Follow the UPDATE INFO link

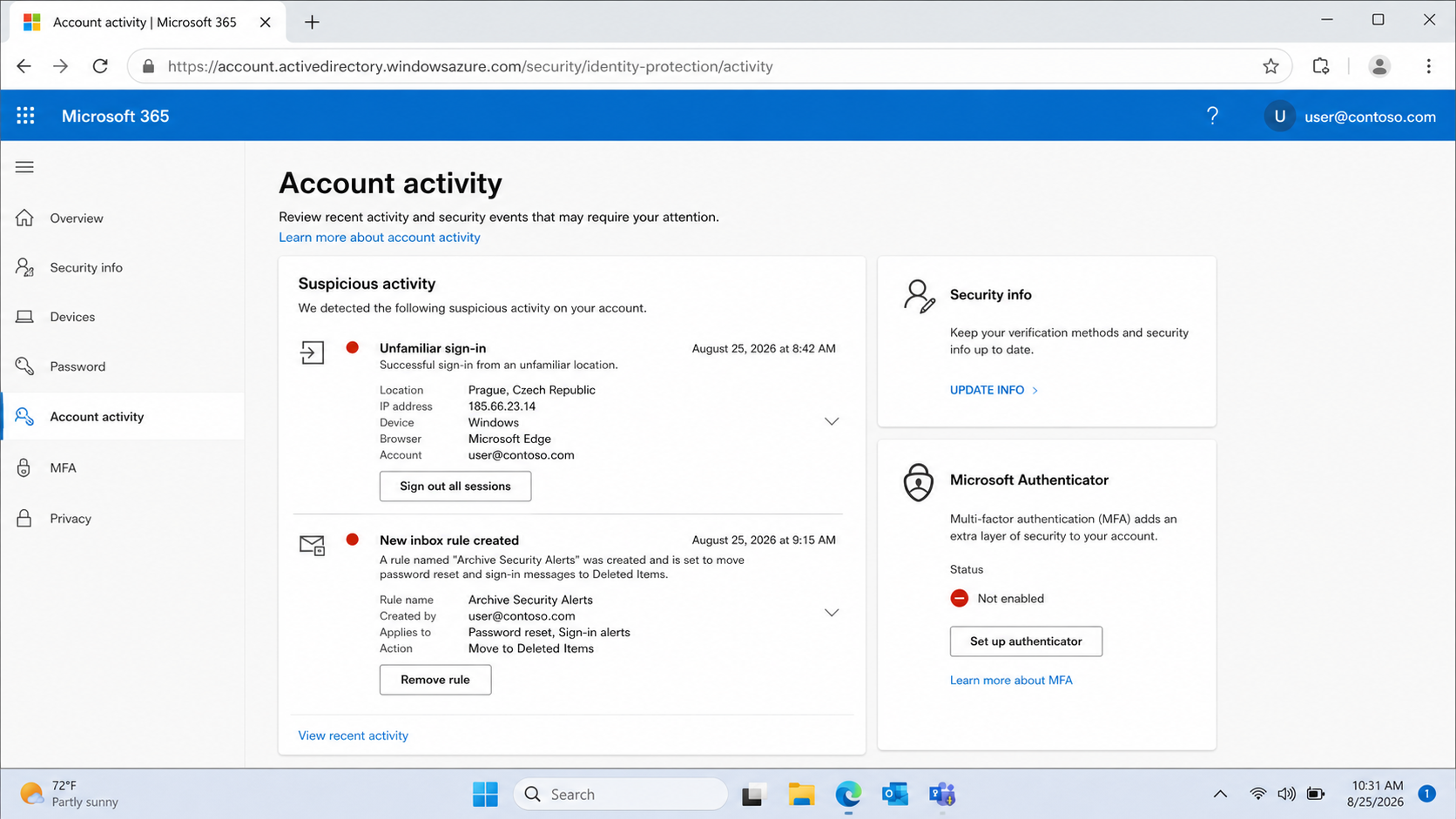tap(994, 390)
